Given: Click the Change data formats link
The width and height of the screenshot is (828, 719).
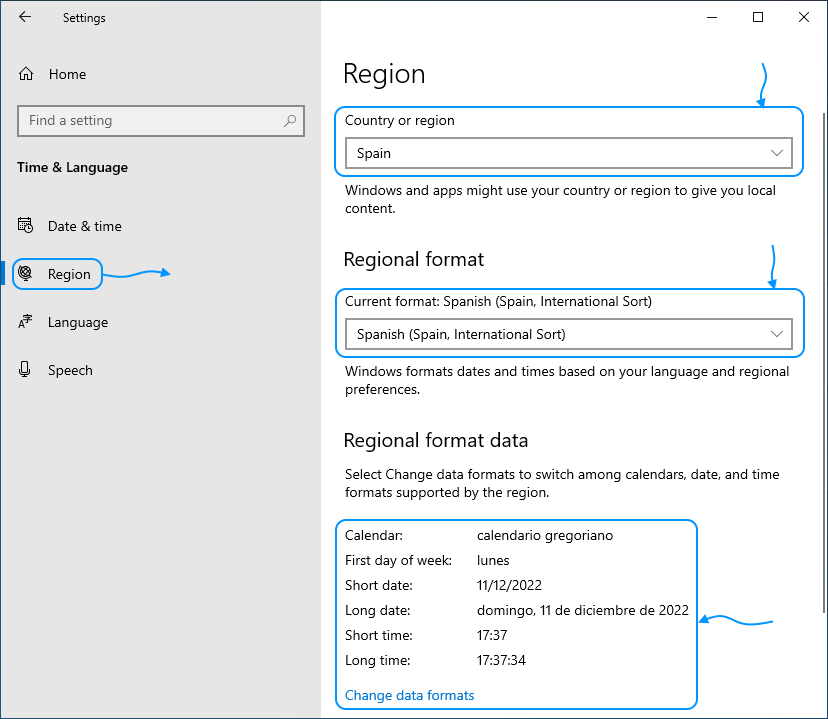Looking at the screenshot, I should click(x=409, y=695).
